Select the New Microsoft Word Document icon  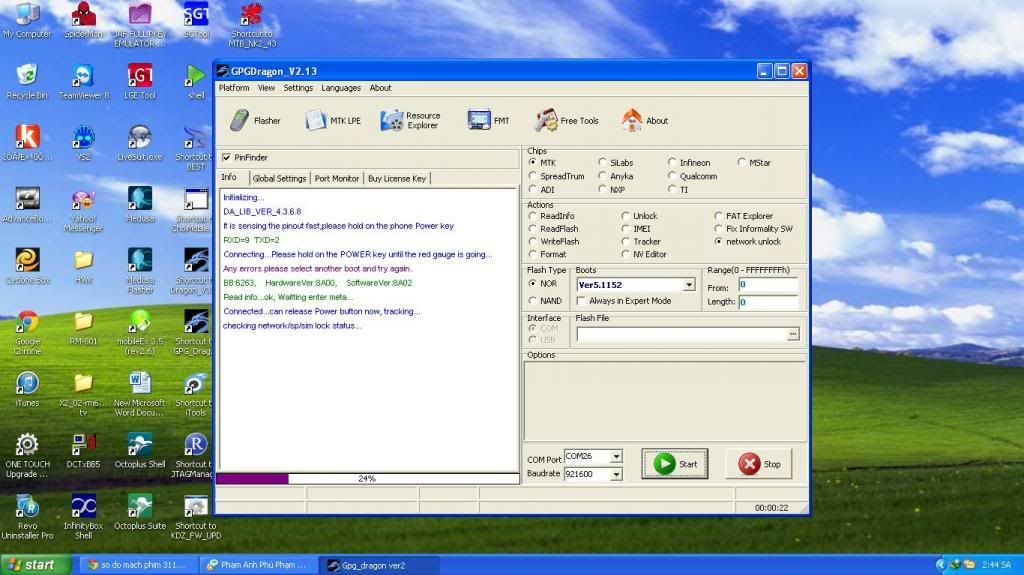tap(140, 393)
